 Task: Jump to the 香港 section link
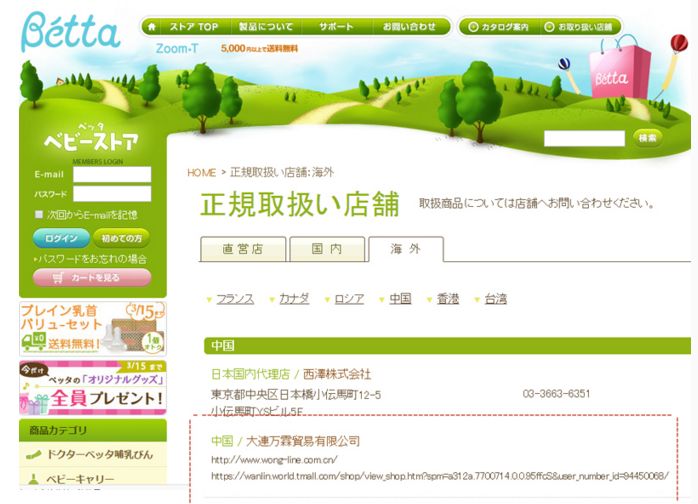[448, 299]
